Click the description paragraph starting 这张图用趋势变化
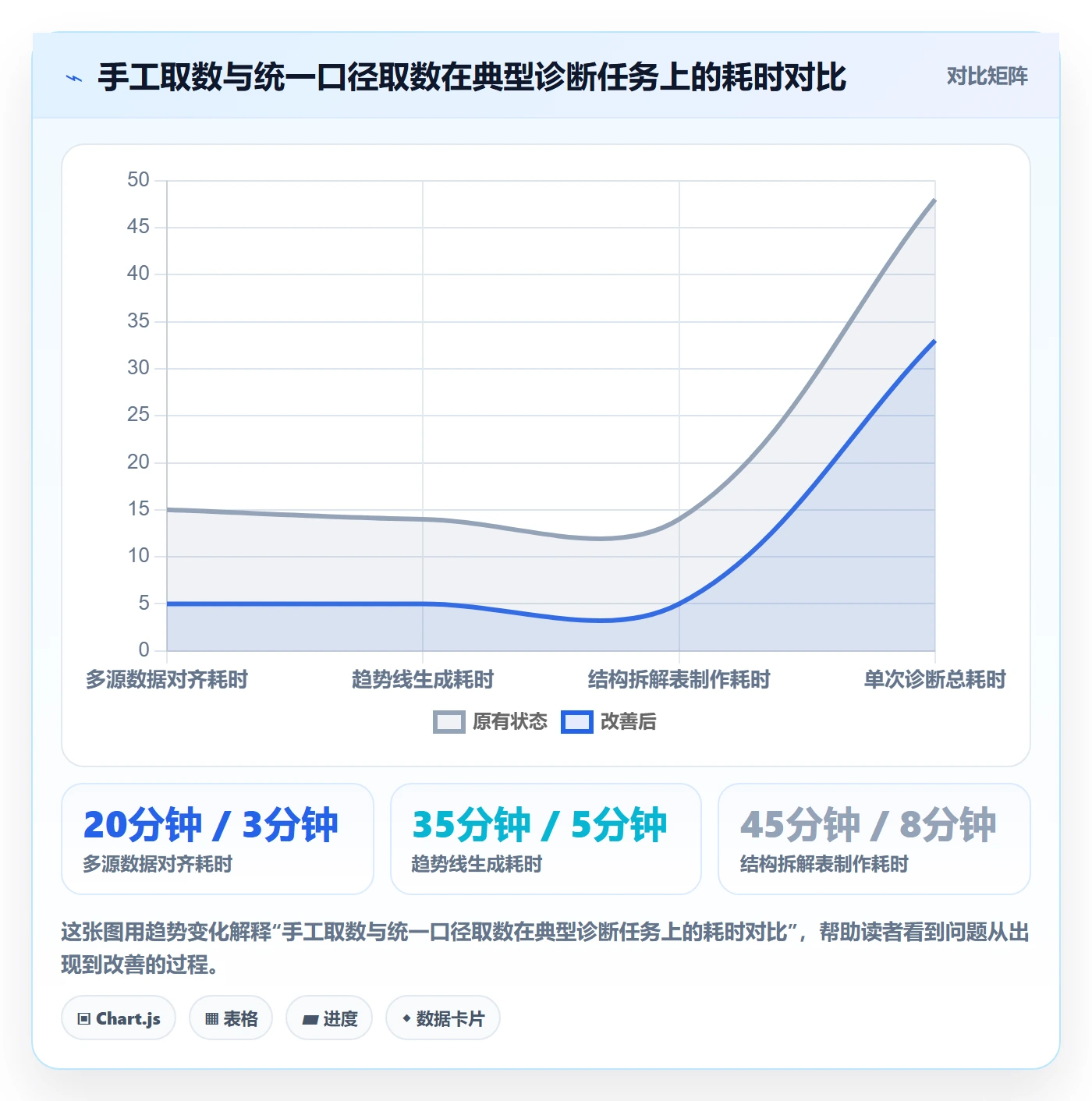Viewport: 1092px width, 1101px height. (x=545, y=948)
